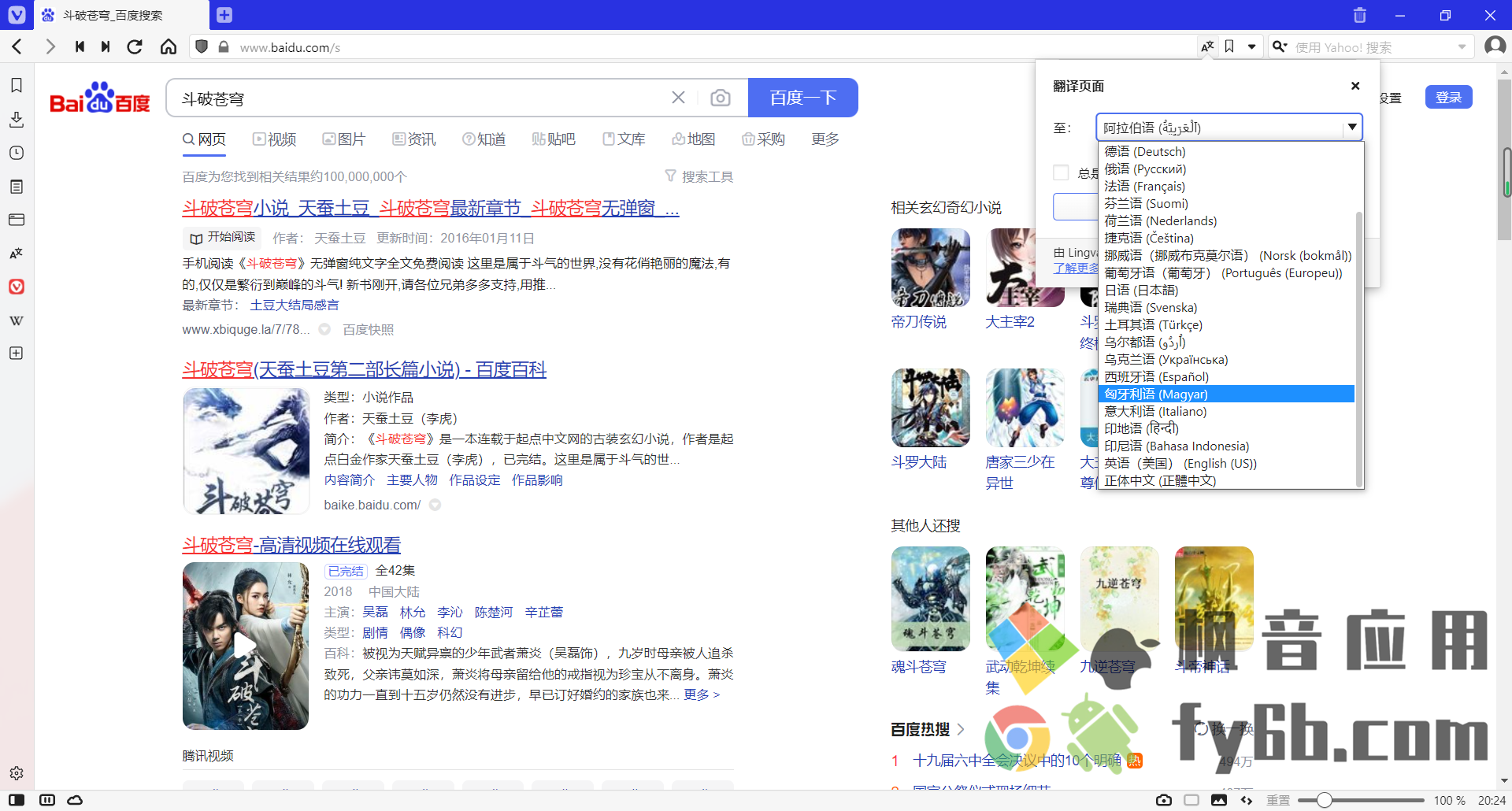Click the 魂斗苍穹 cover thumbnail
This screenshot has height=811, width=1512.
(930, 598)
